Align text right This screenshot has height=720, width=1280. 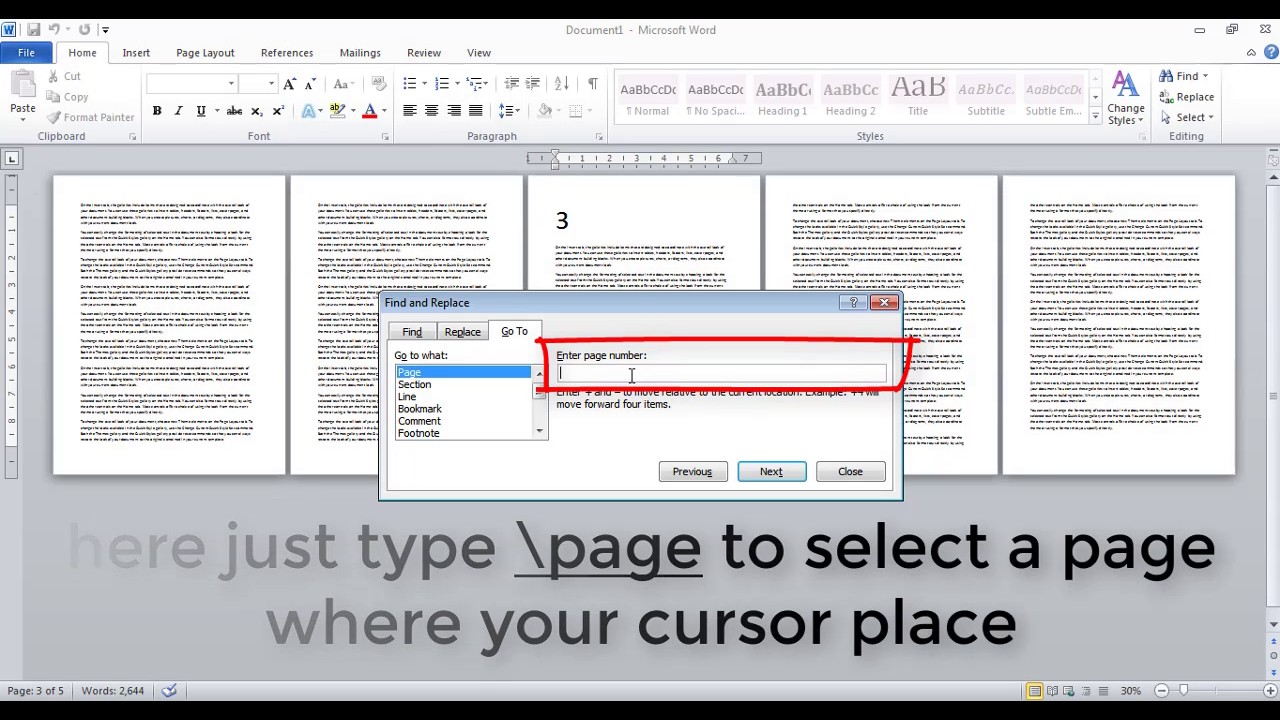click(454, 111)
